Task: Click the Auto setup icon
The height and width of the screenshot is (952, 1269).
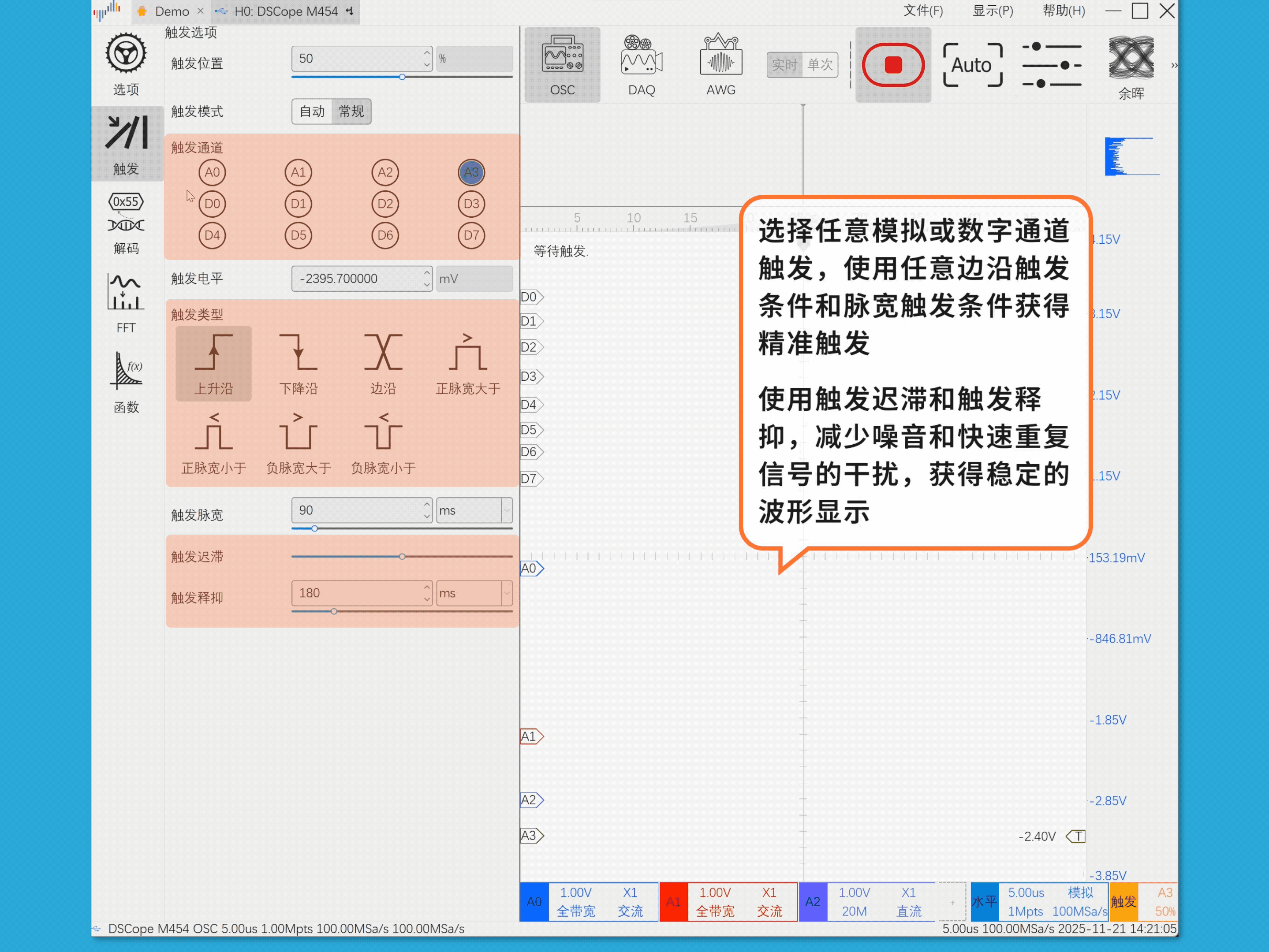Action: coord(972,65)
